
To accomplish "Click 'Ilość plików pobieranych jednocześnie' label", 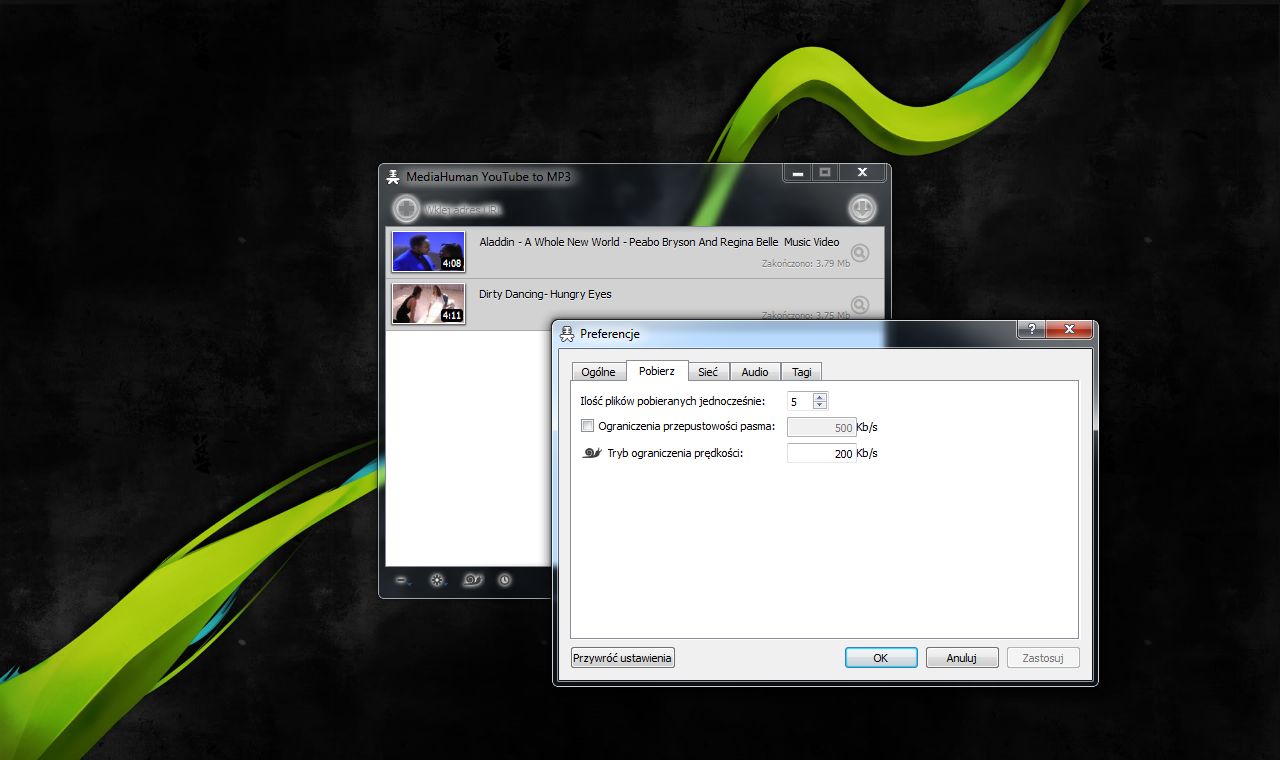I will pos(673,401).
